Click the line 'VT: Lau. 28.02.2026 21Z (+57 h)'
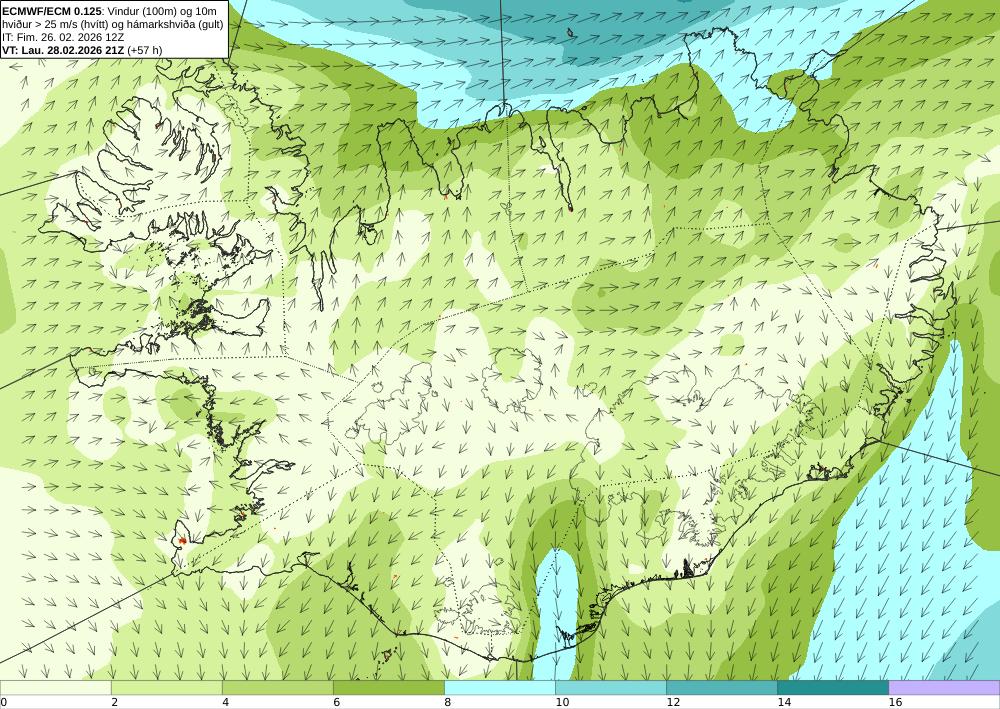Screen dimensions: 1000x709 coord(82,50)
